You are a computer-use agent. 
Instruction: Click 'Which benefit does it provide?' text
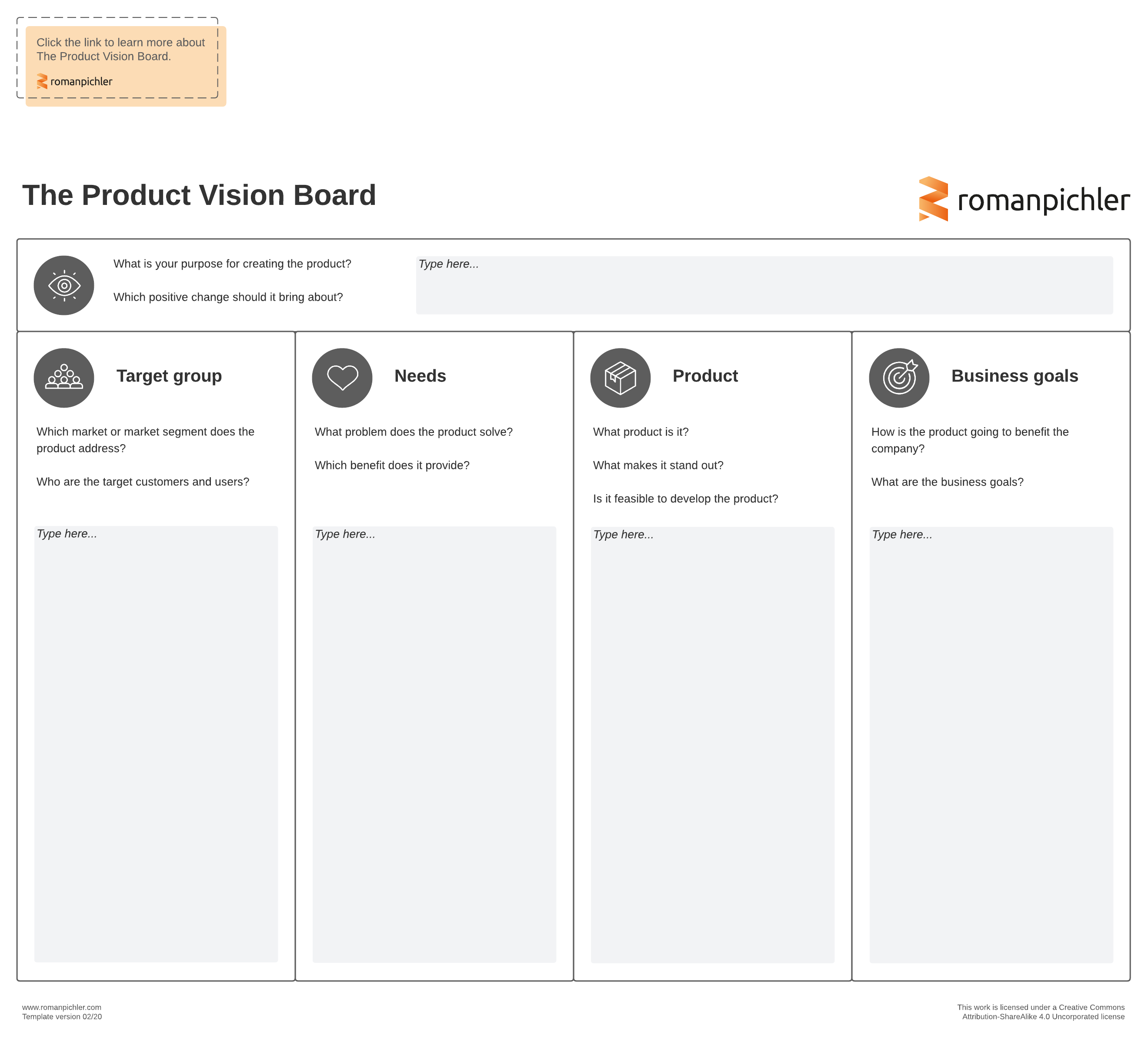pyautogui.click(x=392, y=465)
